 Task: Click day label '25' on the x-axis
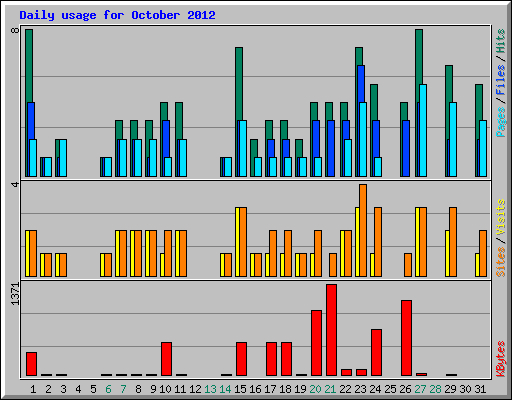tap(390, 389)
